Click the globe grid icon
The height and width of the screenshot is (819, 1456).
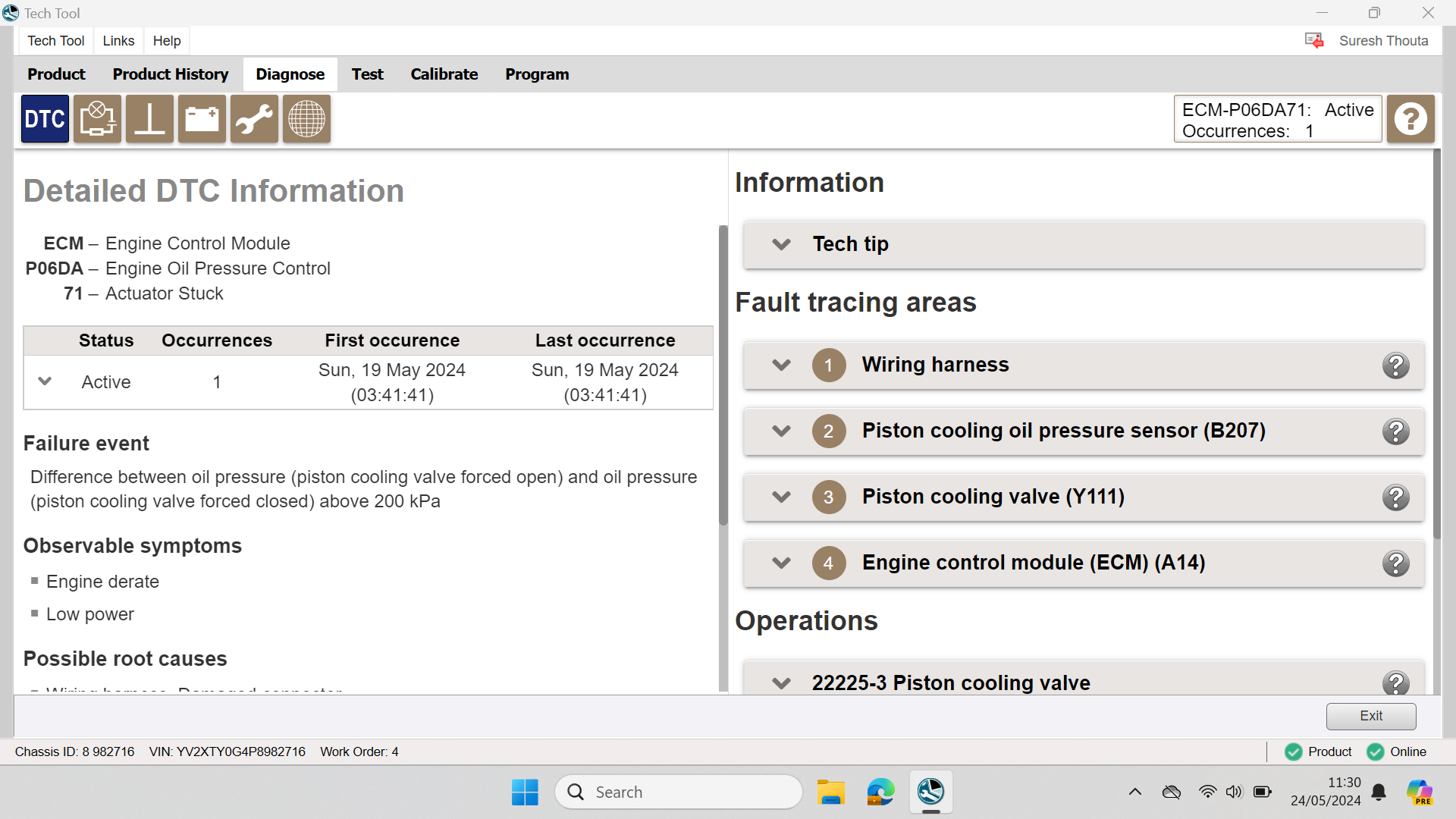click(x=306, y=119)
